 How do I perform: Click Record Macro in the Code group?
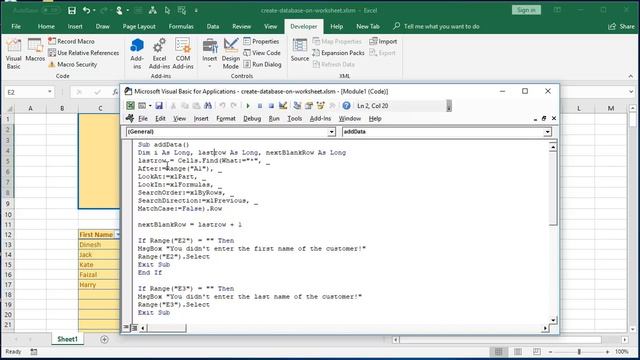pos(71,41)
